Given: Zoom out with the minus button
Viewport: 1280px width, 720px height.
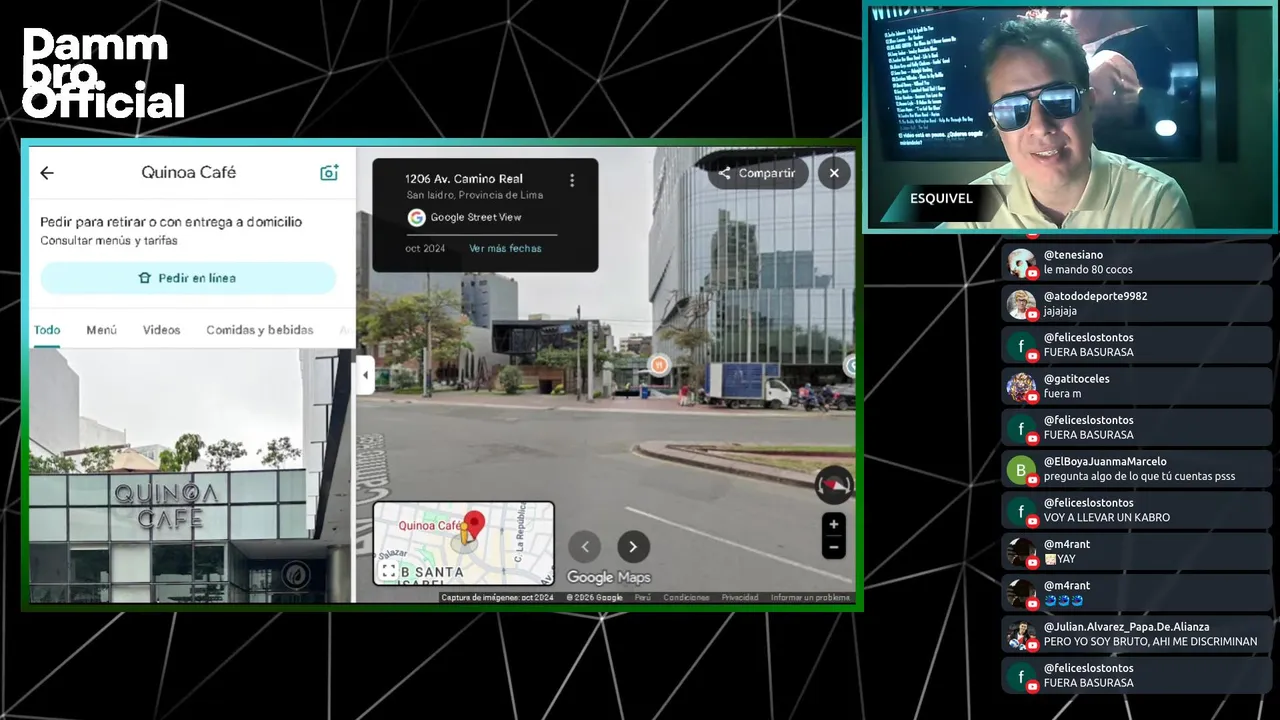Looking at the screenshot, I should tap(833, 547).
